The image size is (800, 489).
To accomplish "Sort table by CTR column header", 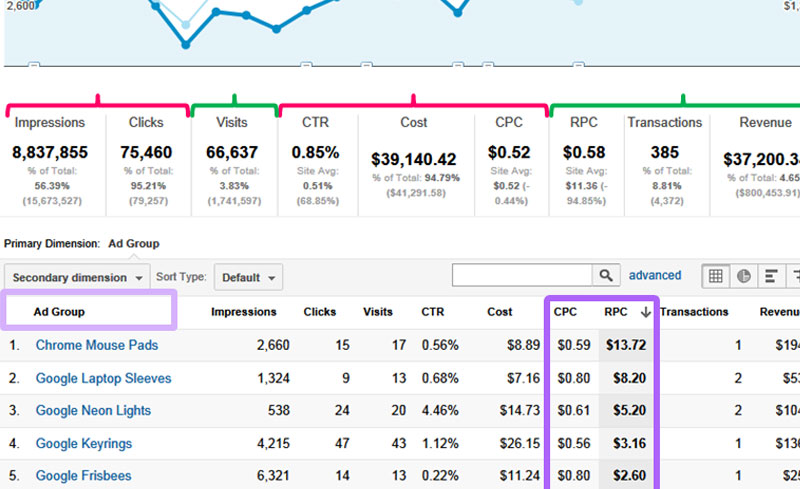I will tap(433, 312).
